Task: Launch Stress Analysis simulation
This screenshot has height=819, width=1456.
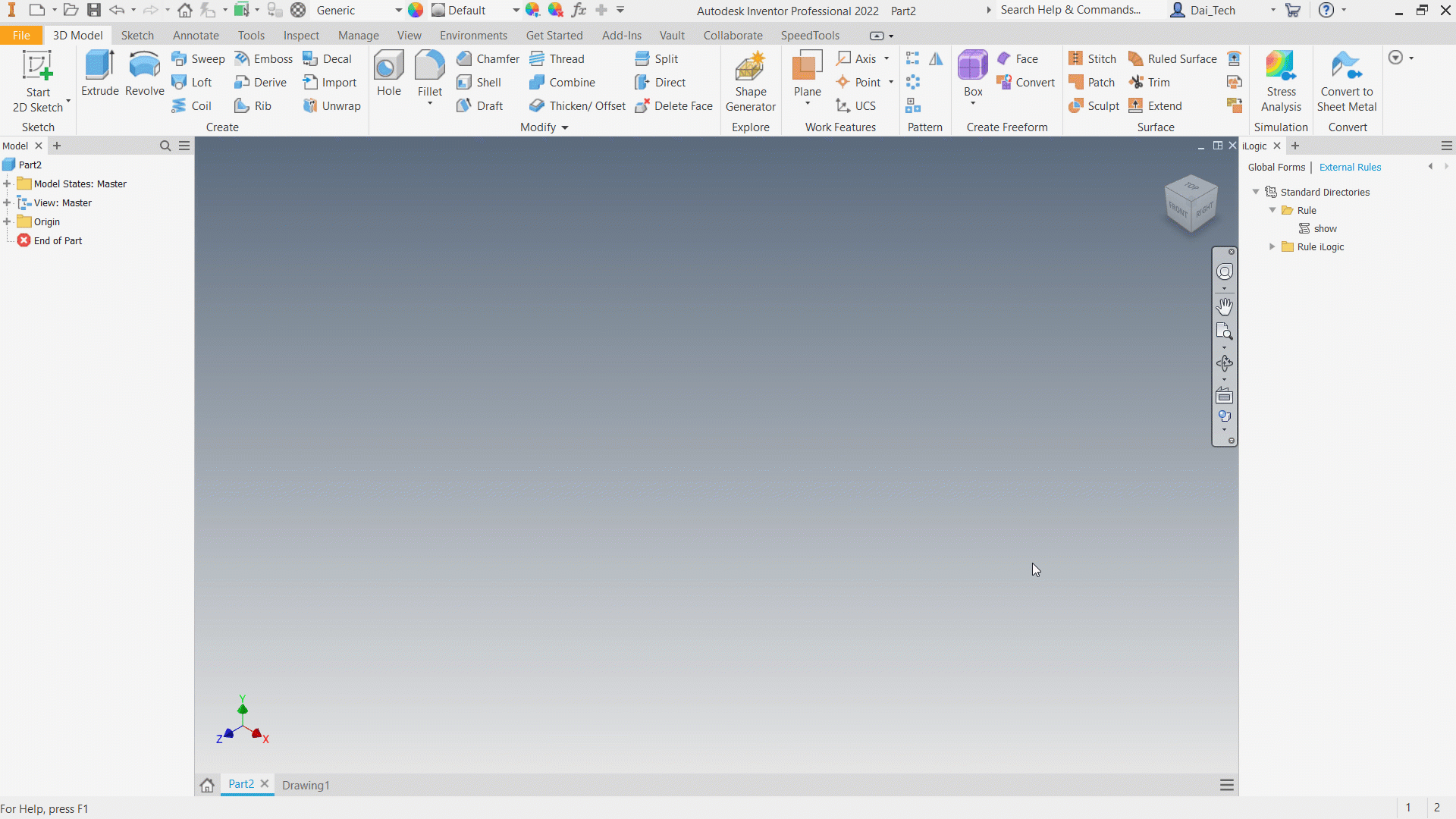Action: point(1281,82)
